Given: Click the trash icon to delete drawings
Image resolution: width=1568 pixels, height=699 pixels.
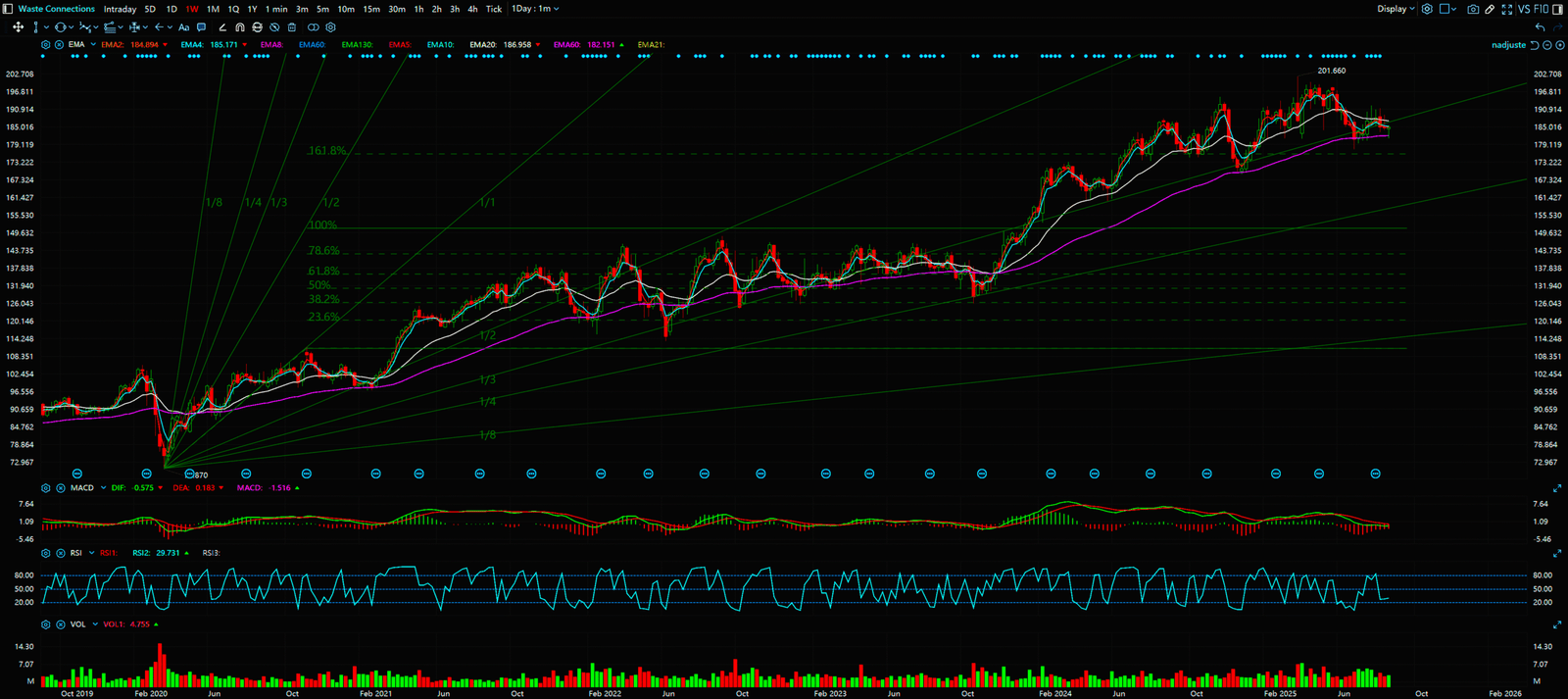Looking at the screenshot, I should (x=292, y=27).
